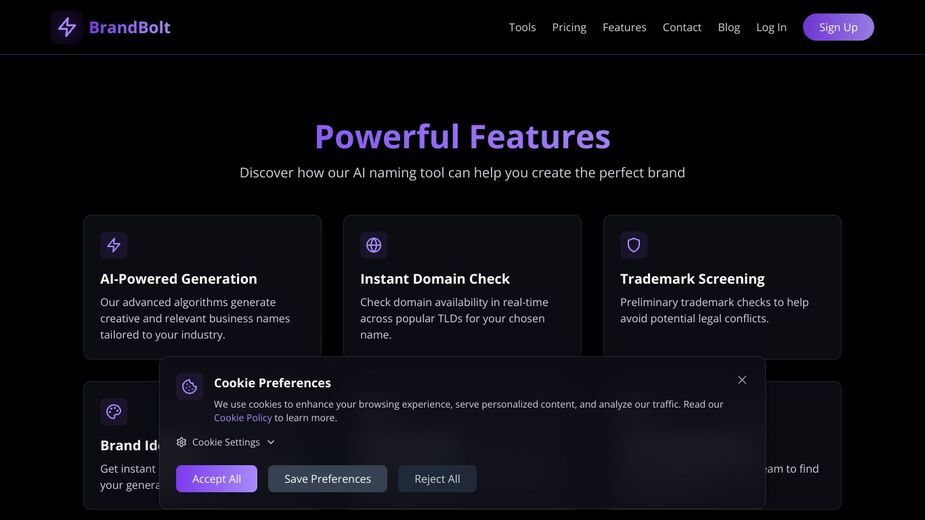The image size is (925, 520).
Task: Dismiss cookie banner with the X icon
Action: click(742, 380)
